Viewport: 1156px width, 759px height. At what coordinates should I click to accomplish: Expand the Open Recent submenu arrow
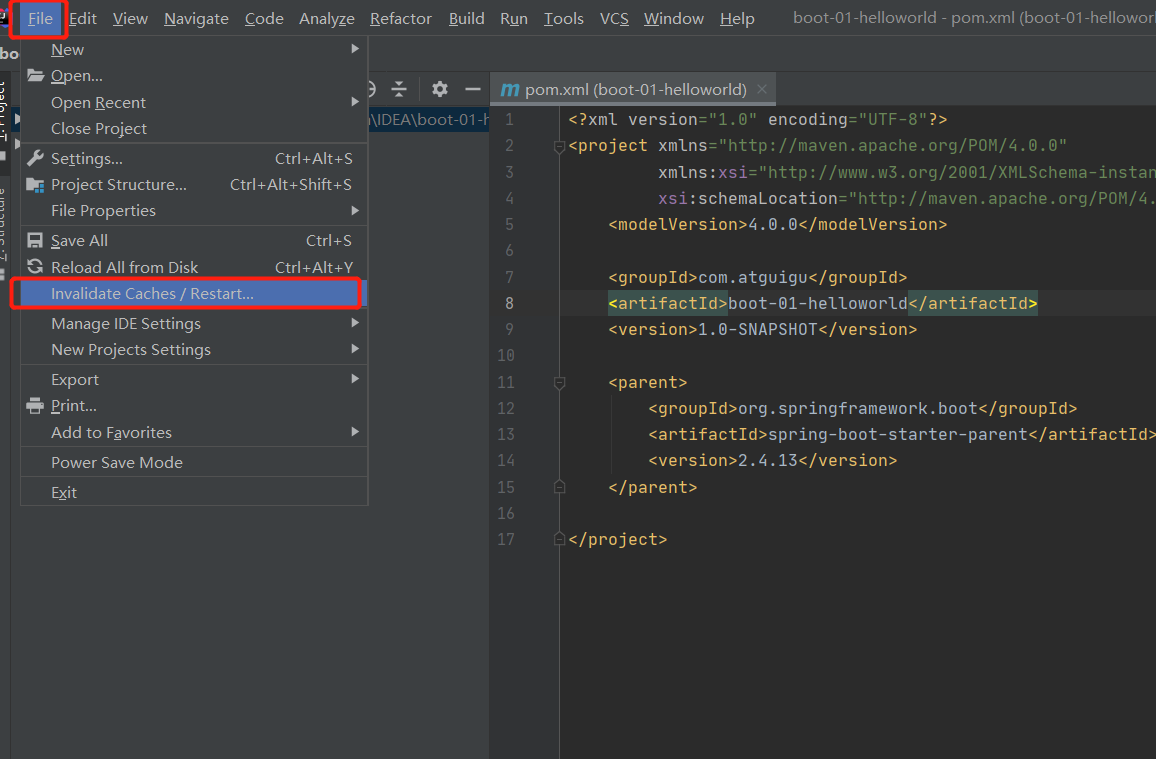point(355,102)
